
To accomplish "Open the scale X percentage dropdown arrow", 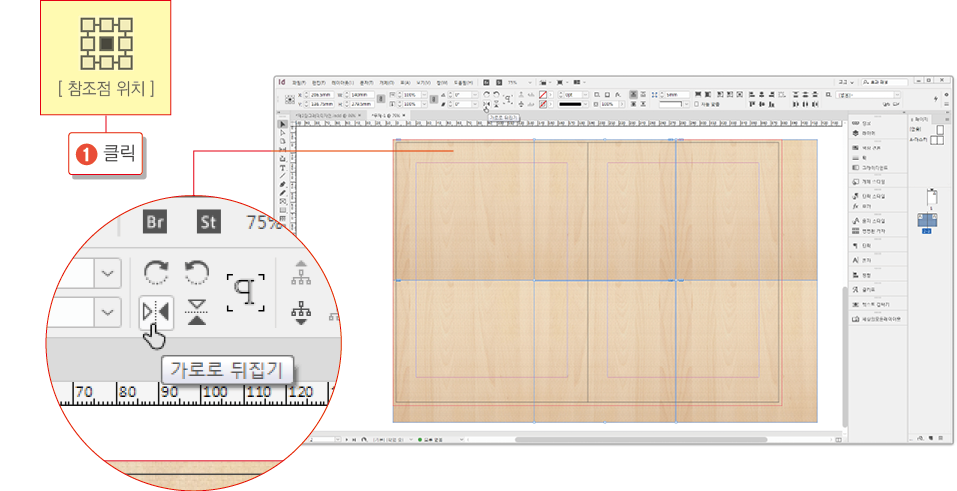I will pos(424,95).
